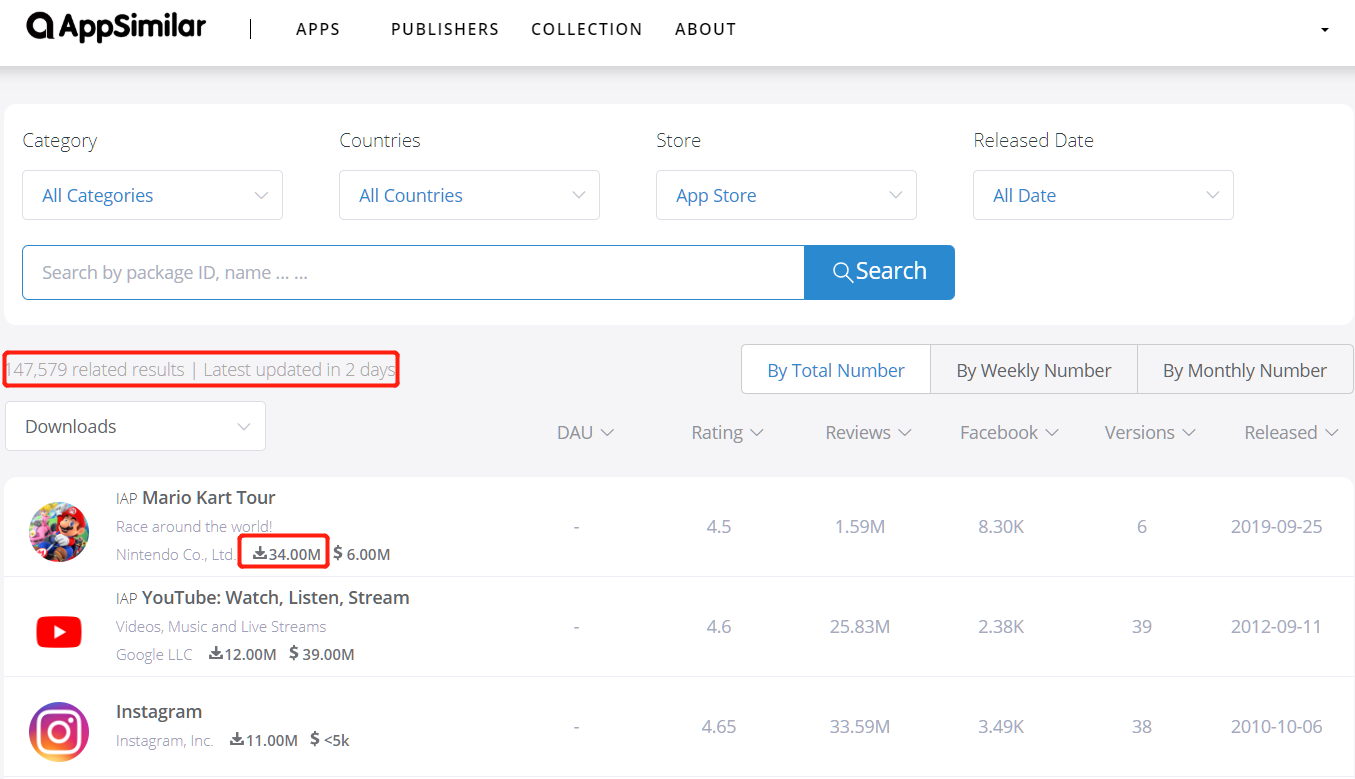Open the PUBLISHERS menu item
The width and height of the screenshot is (1355, 779).
click(x=445, y=29)
